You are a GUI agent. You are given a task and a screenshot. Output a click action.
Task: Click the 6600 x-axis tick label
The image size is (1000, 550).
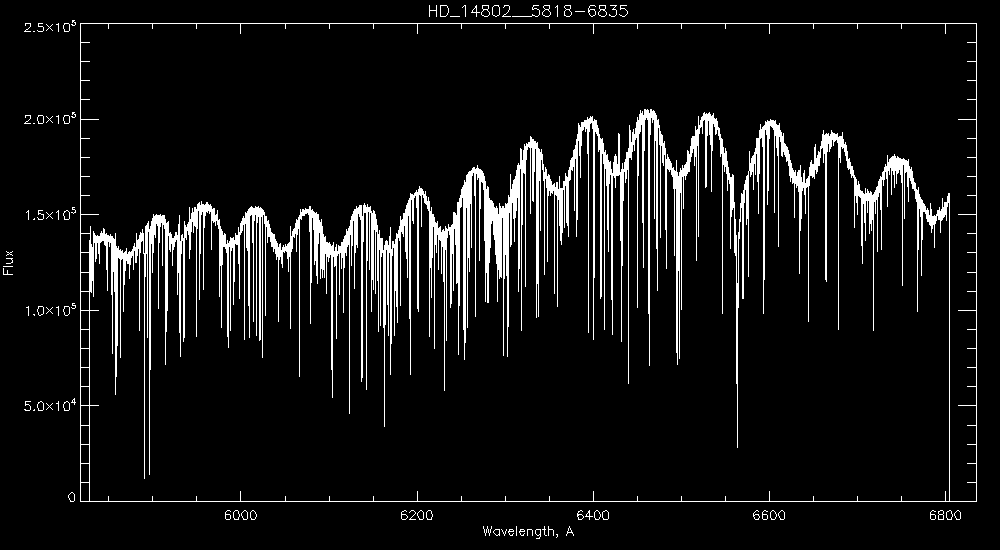click(x=770, y=515)
